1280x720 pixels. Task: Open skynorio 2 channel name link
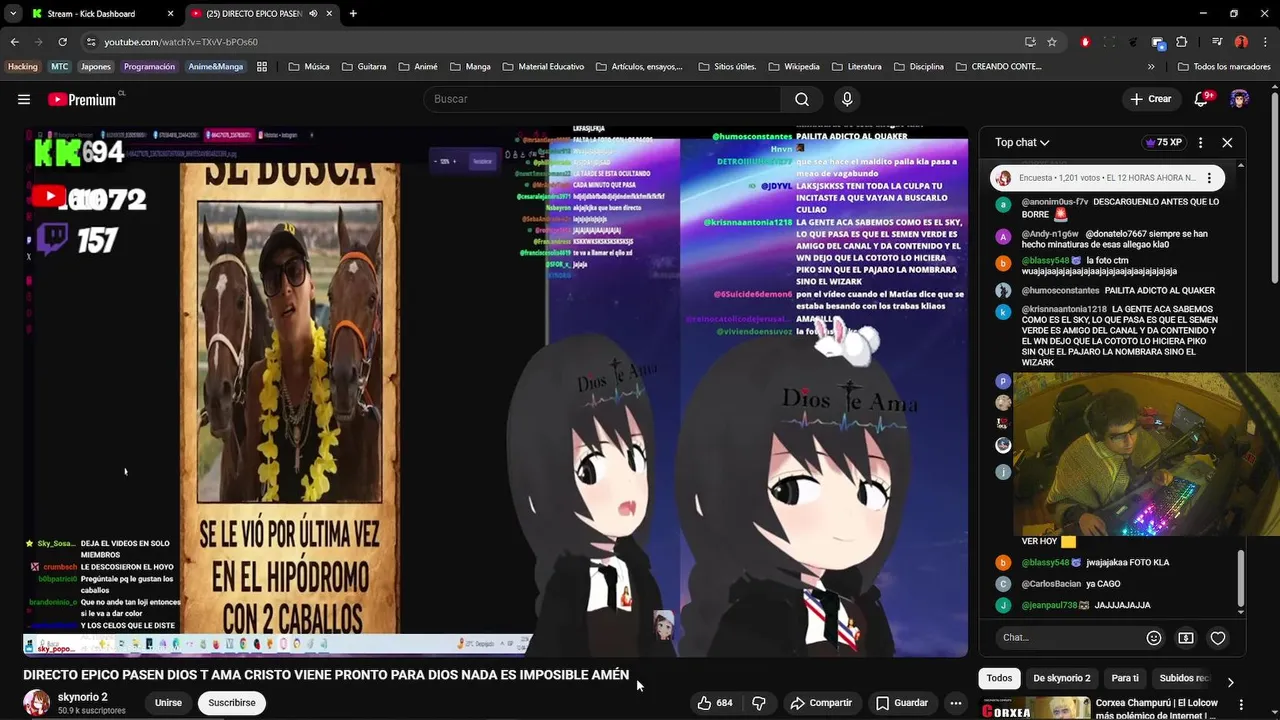tap(83, 697)
